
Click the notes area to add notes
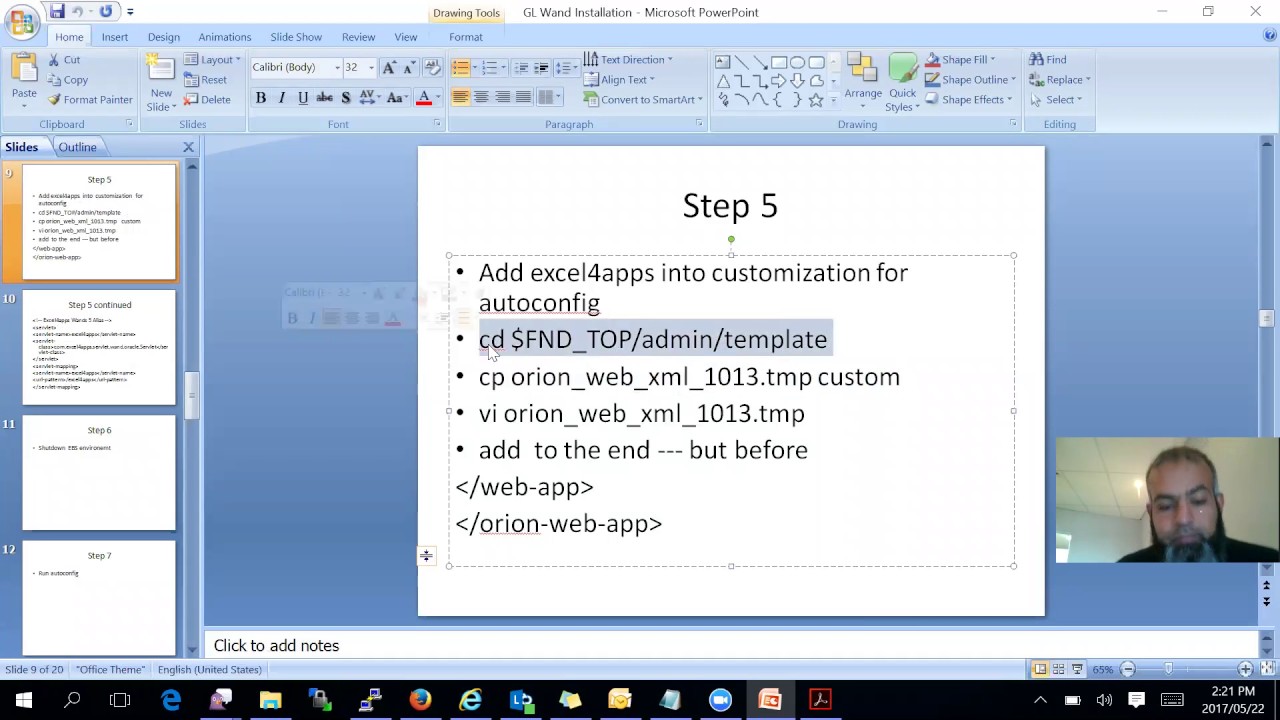click(731, 645)
